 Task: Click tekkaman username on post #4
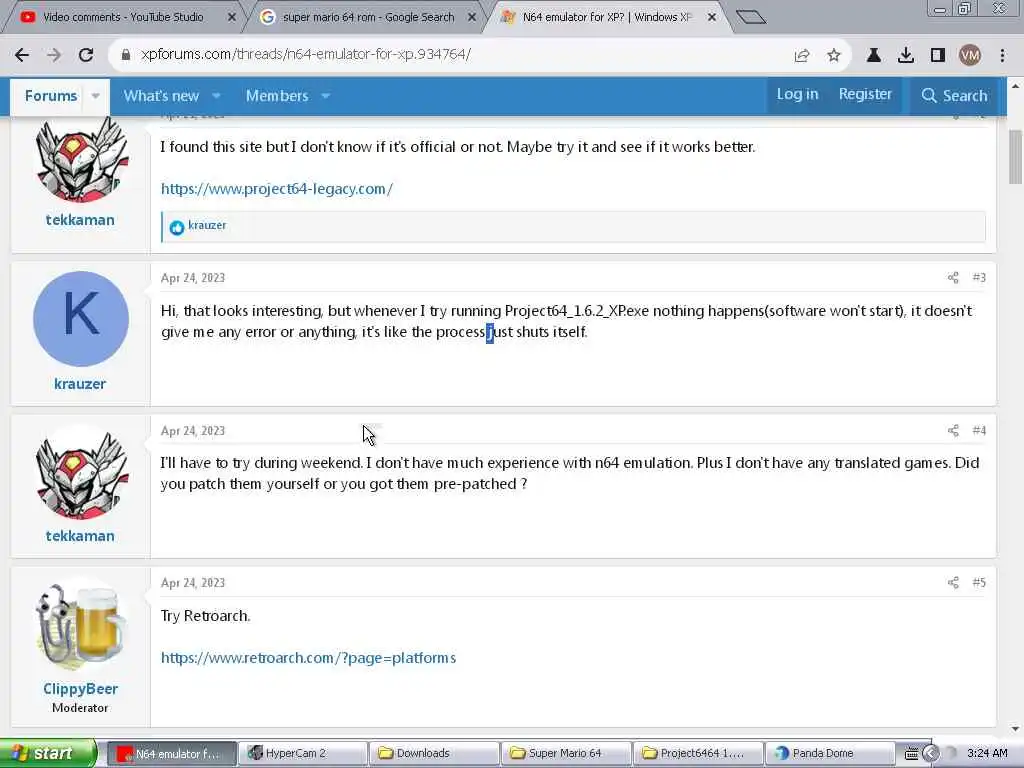[x=80, y=536]
